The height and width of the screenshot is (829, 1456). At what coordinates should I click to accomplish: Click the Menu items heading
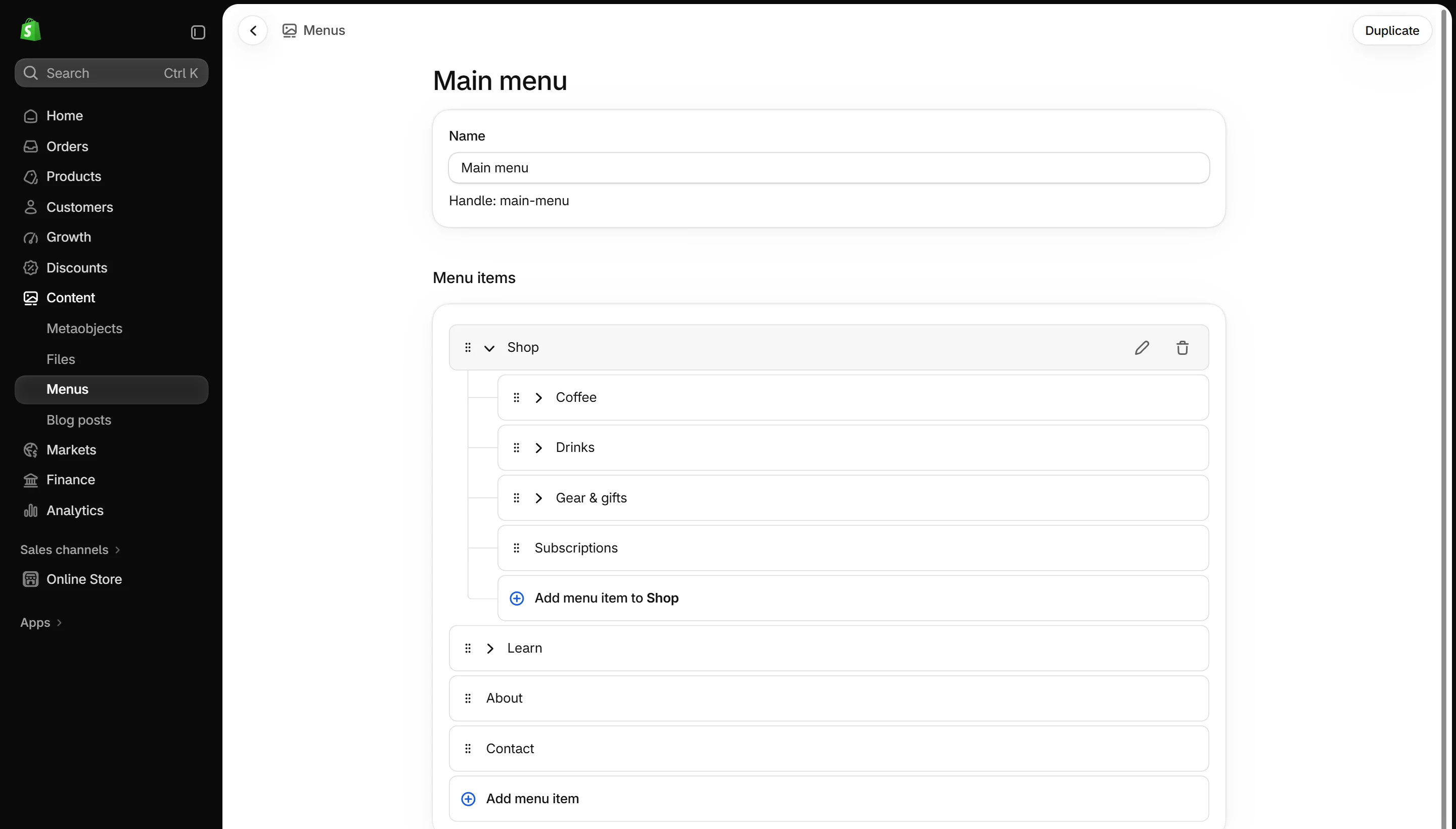474,278
